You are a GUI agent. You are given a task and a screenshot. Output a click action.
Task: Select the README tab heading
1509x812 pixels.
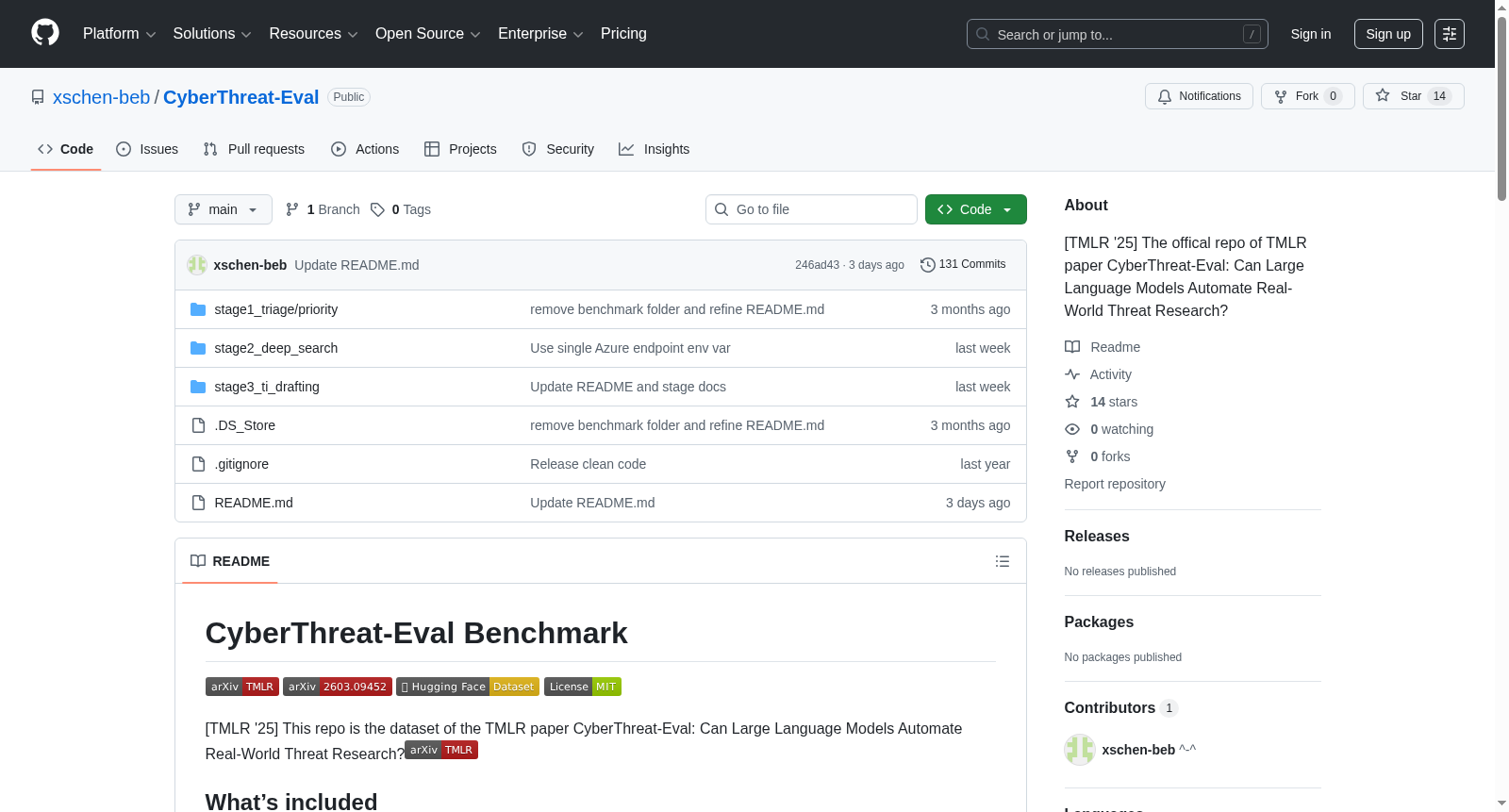(x=230, y=561)
